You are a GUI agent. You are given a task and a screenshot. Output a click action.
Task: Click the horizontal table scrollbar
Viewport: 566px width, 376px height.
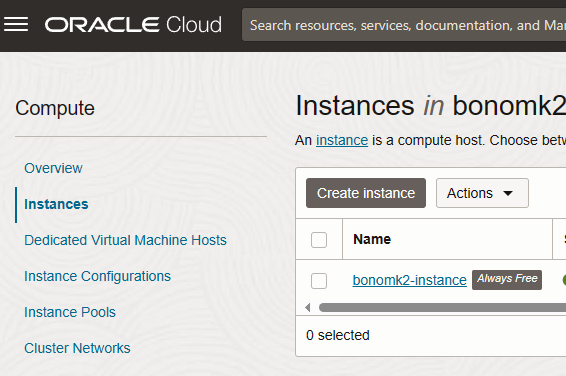point(442,307)
